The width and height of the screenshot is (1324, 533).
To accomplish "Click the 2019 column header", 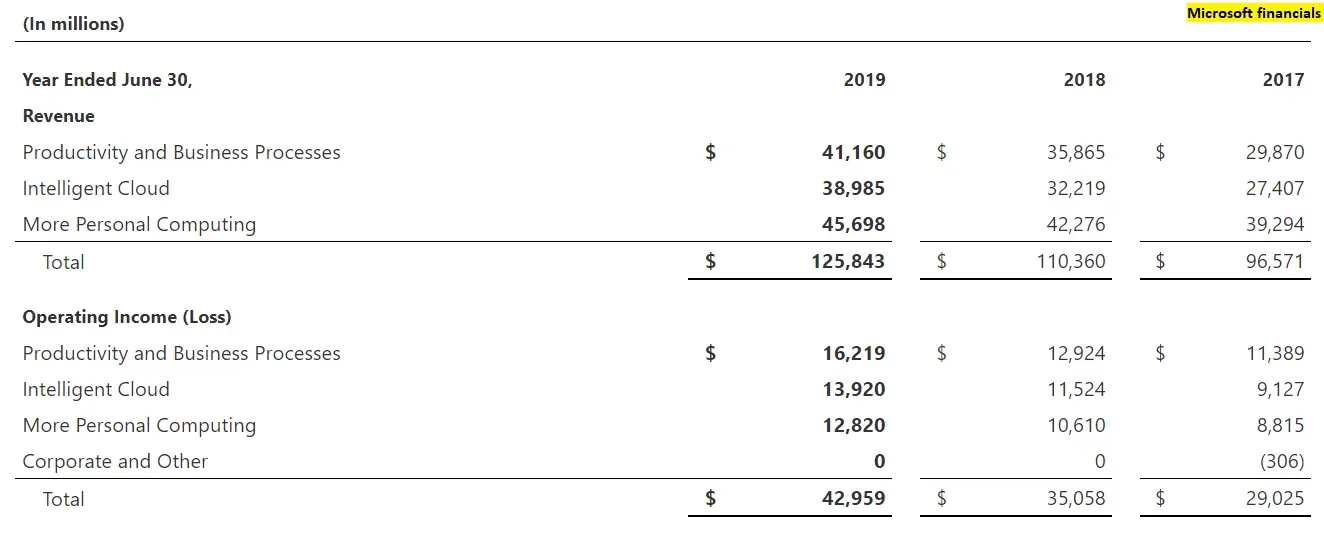I will [x=864, y=80].
